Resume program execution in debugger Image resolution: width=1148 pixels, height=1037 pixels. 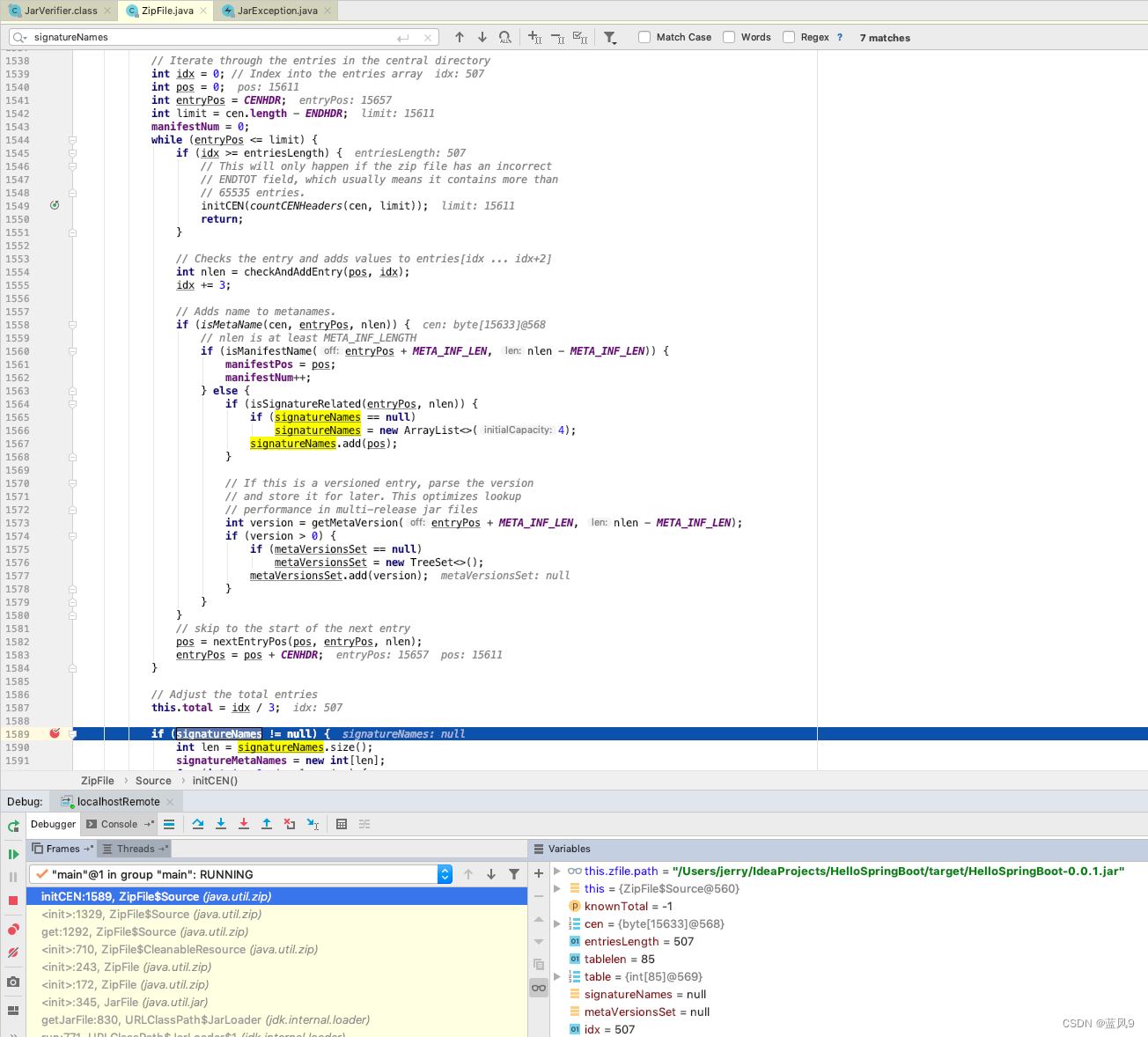tap(13, 854)
